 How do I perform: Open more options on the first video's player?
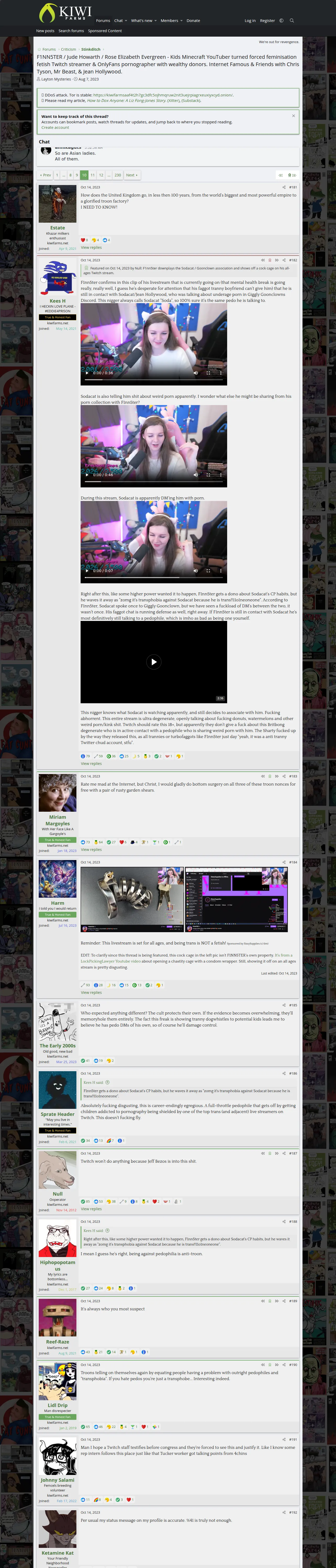[221, 373]
